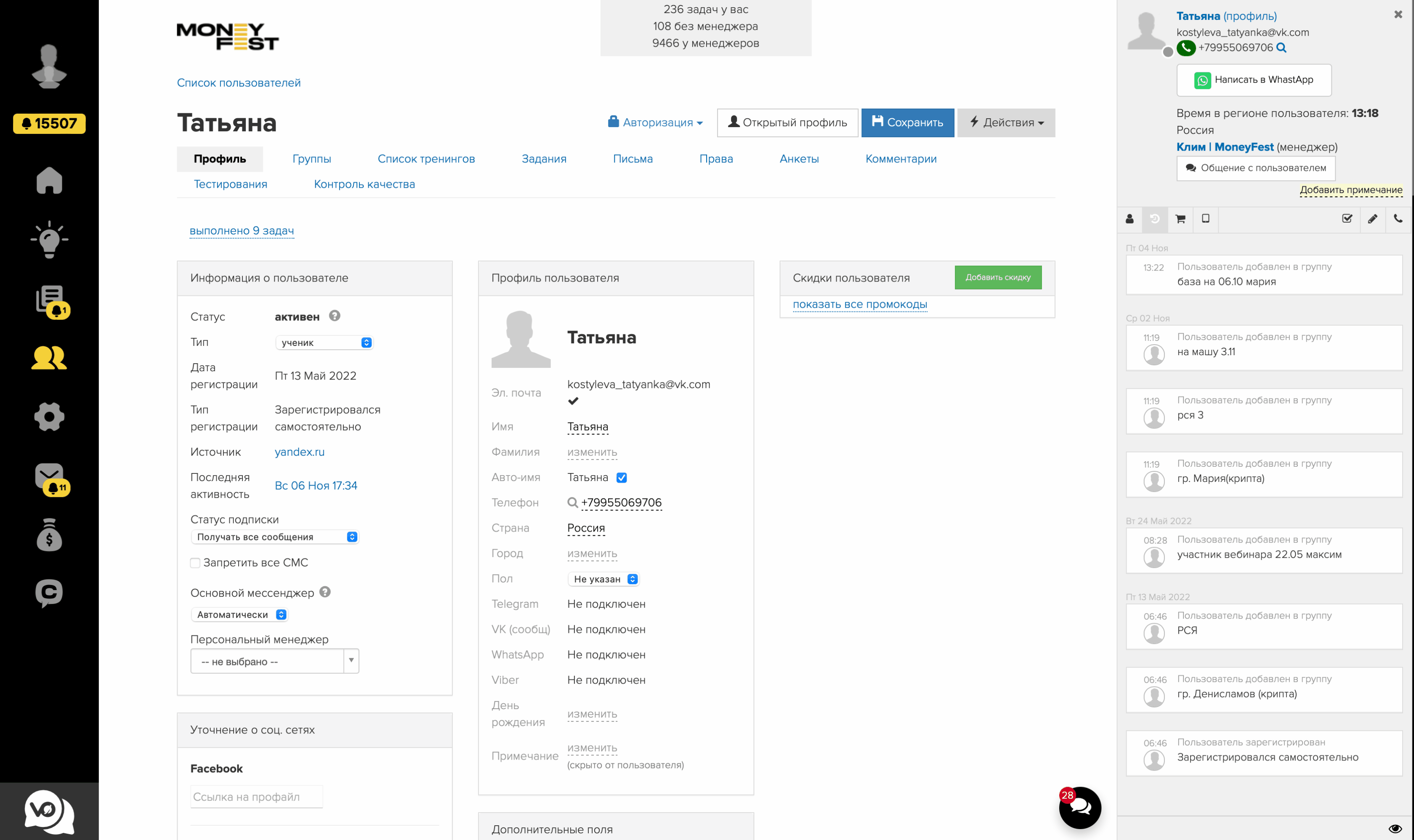Click the lightbulb icon in sidebar
The image size is (1414, 840).
[49, 240]
